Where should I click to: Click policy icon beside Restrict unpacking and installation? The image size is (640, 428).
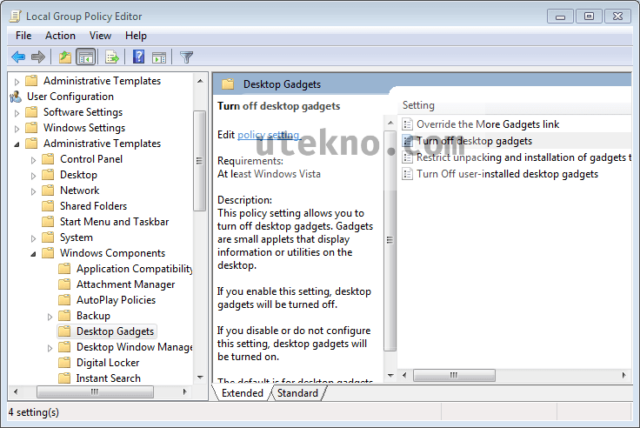pyautogui.click(x=407, y=157)
